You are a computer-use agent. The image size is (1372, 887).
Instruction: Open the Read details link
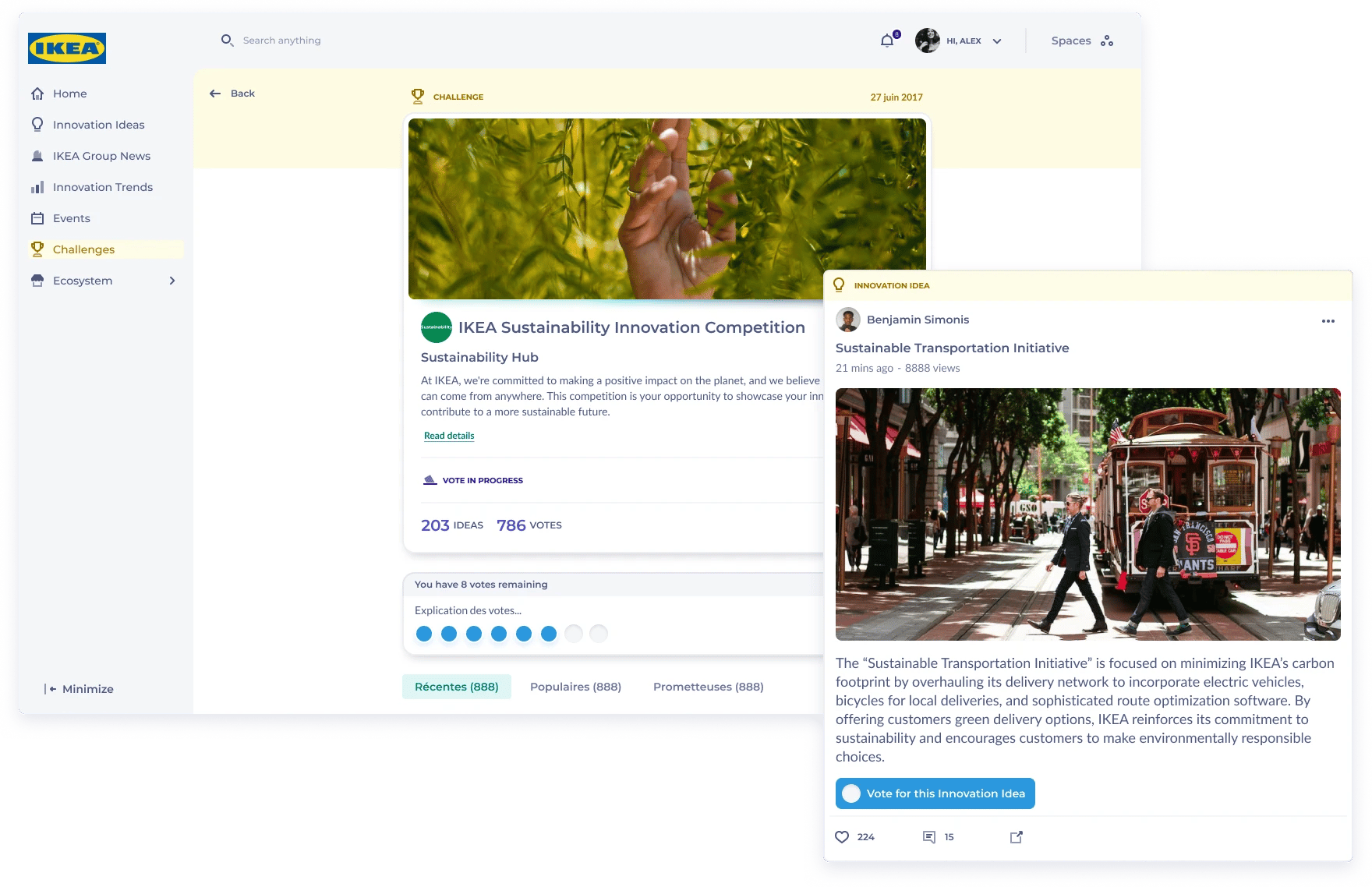(x=449, y=436)
